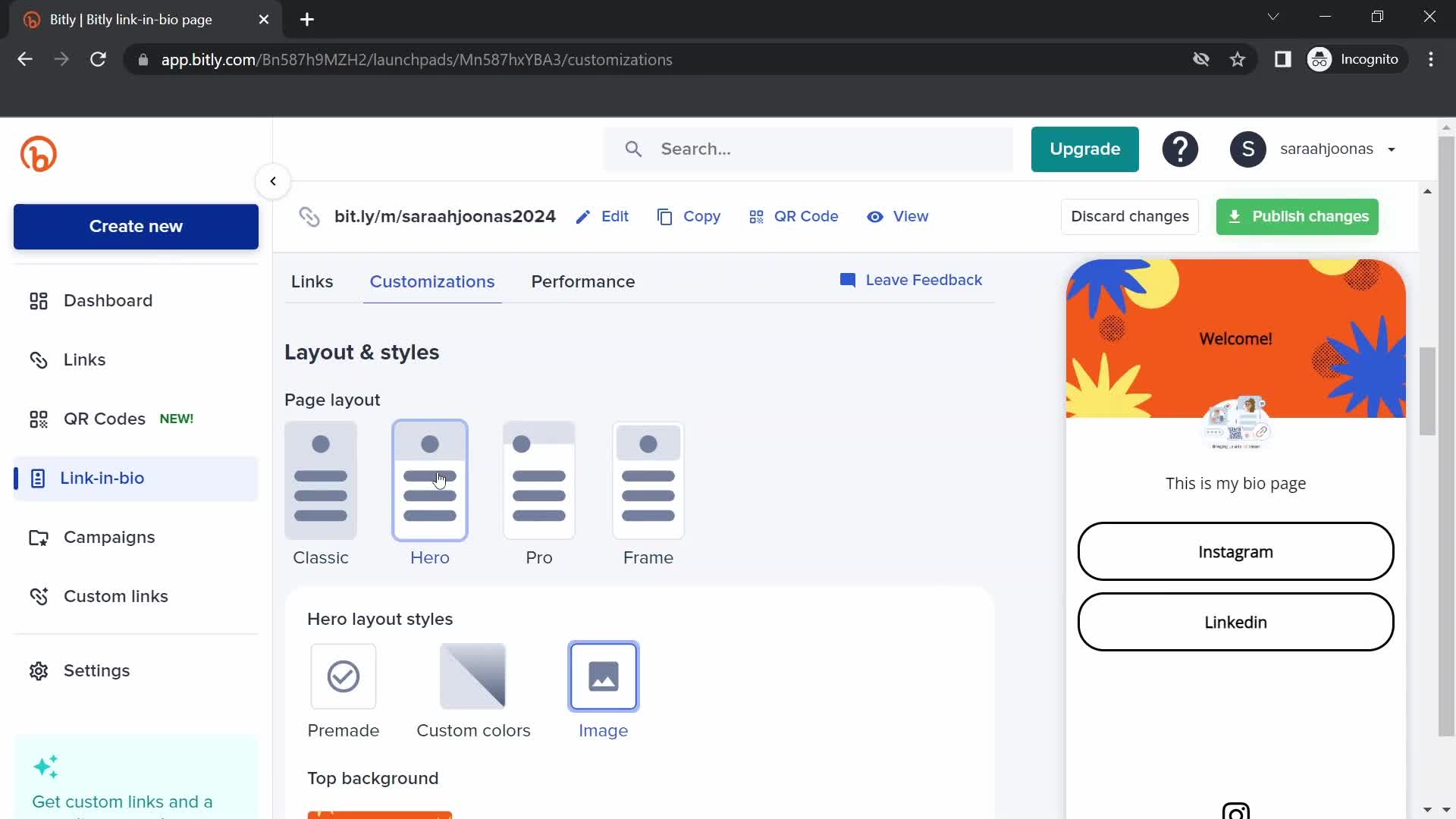Select the Customizations tab
Image resolution: width=1456 pixels, height=819 pixels.
coord(432,281)
